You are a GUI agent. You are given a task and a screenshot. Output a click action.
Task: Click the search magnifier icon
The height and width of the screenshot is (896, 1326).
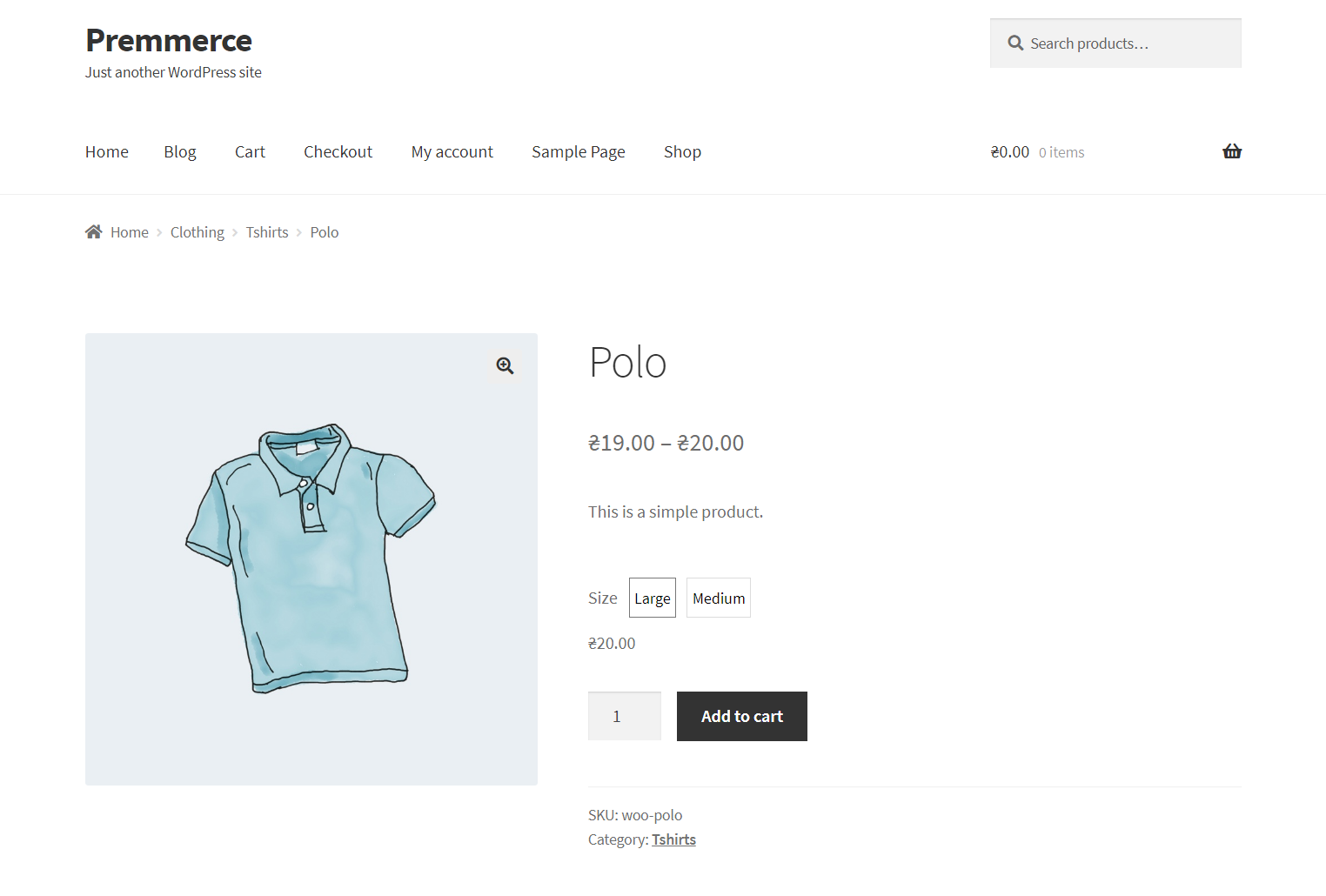pyautogui.click(x=1015, y=43)
